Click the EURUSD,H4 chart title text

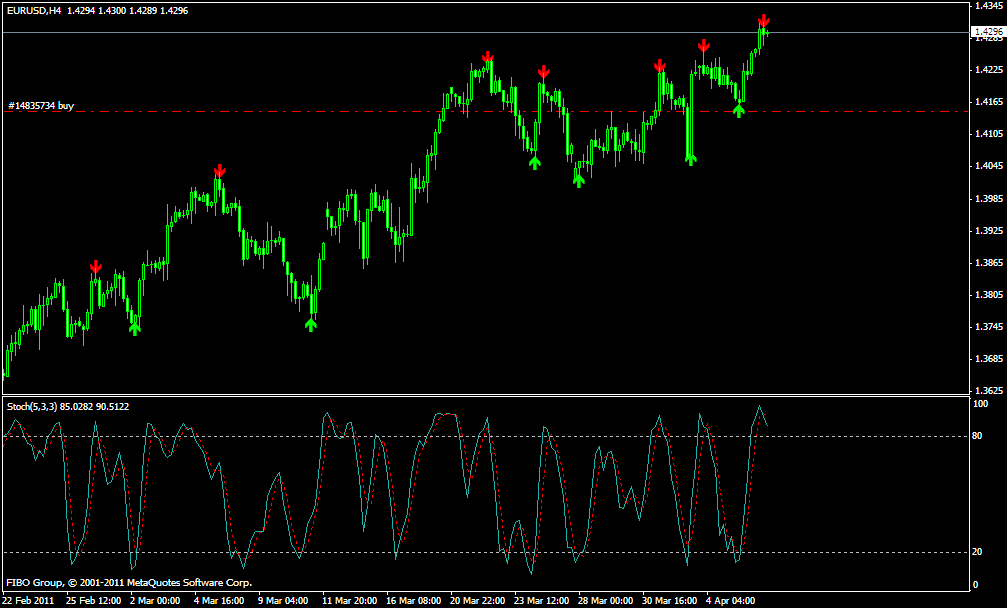click(34, 10)
